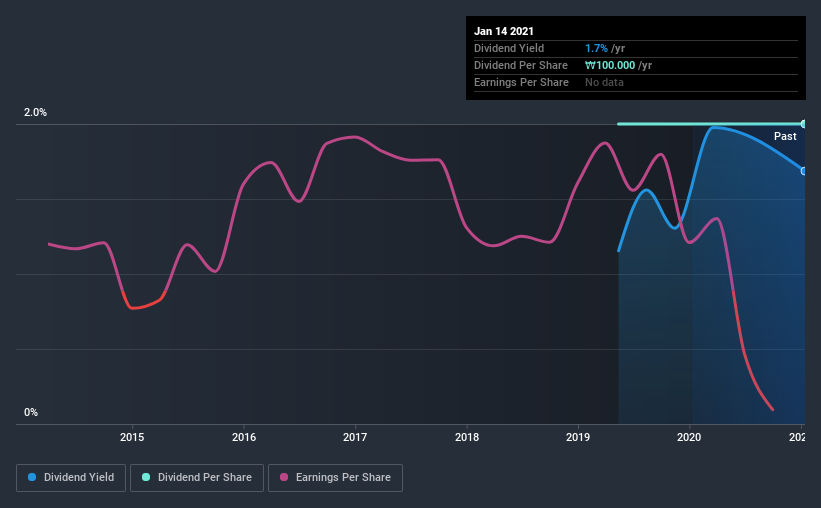Image resolution: width=821 pixels, height=508 pixels.
Task: Click the ₩100.000 dividend per share value
Action: (x=610, y=65)
